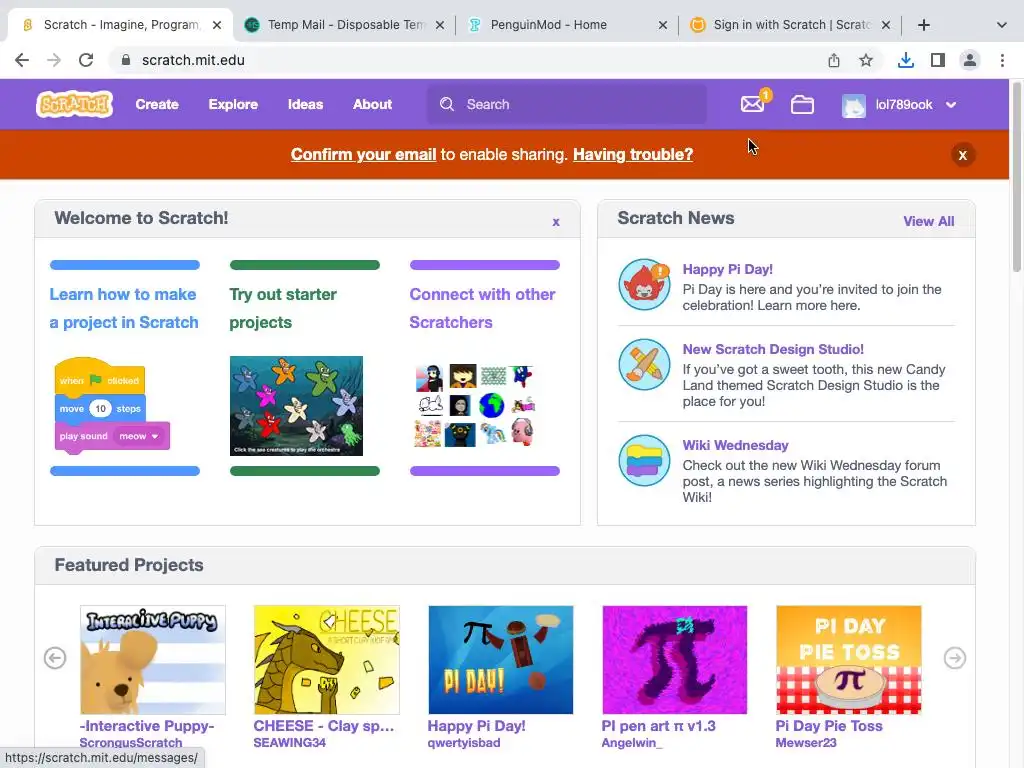Open the About menu item
Image resolution: width=1024 pixels, height=768 pixels.
pyautogui.click(x=372, y=104)
